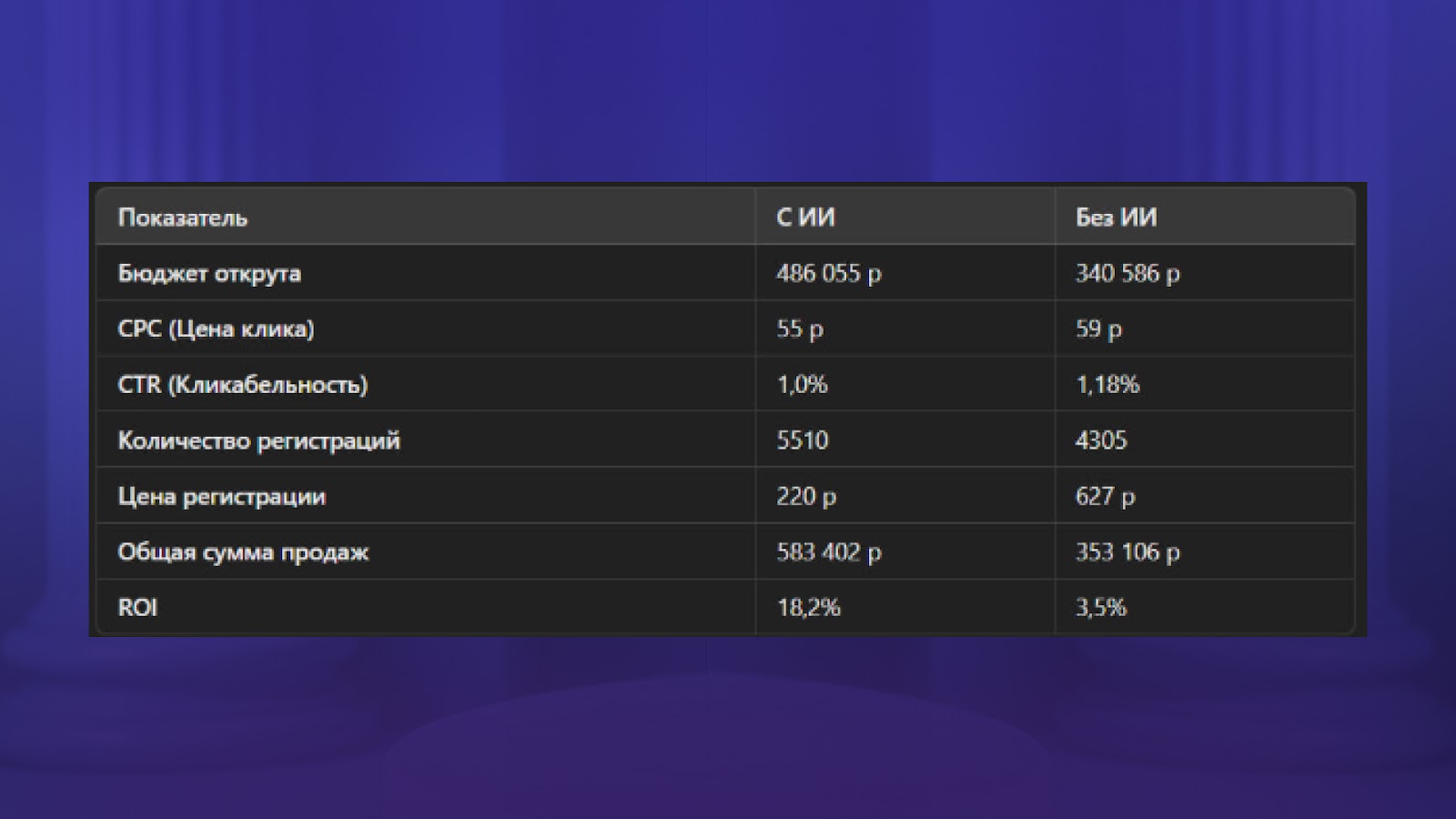Image resolution: width=1456 pixels, height=819 pixels.
Task: Click the CPC (Цена клика) row label
Action: click(217, 329)
